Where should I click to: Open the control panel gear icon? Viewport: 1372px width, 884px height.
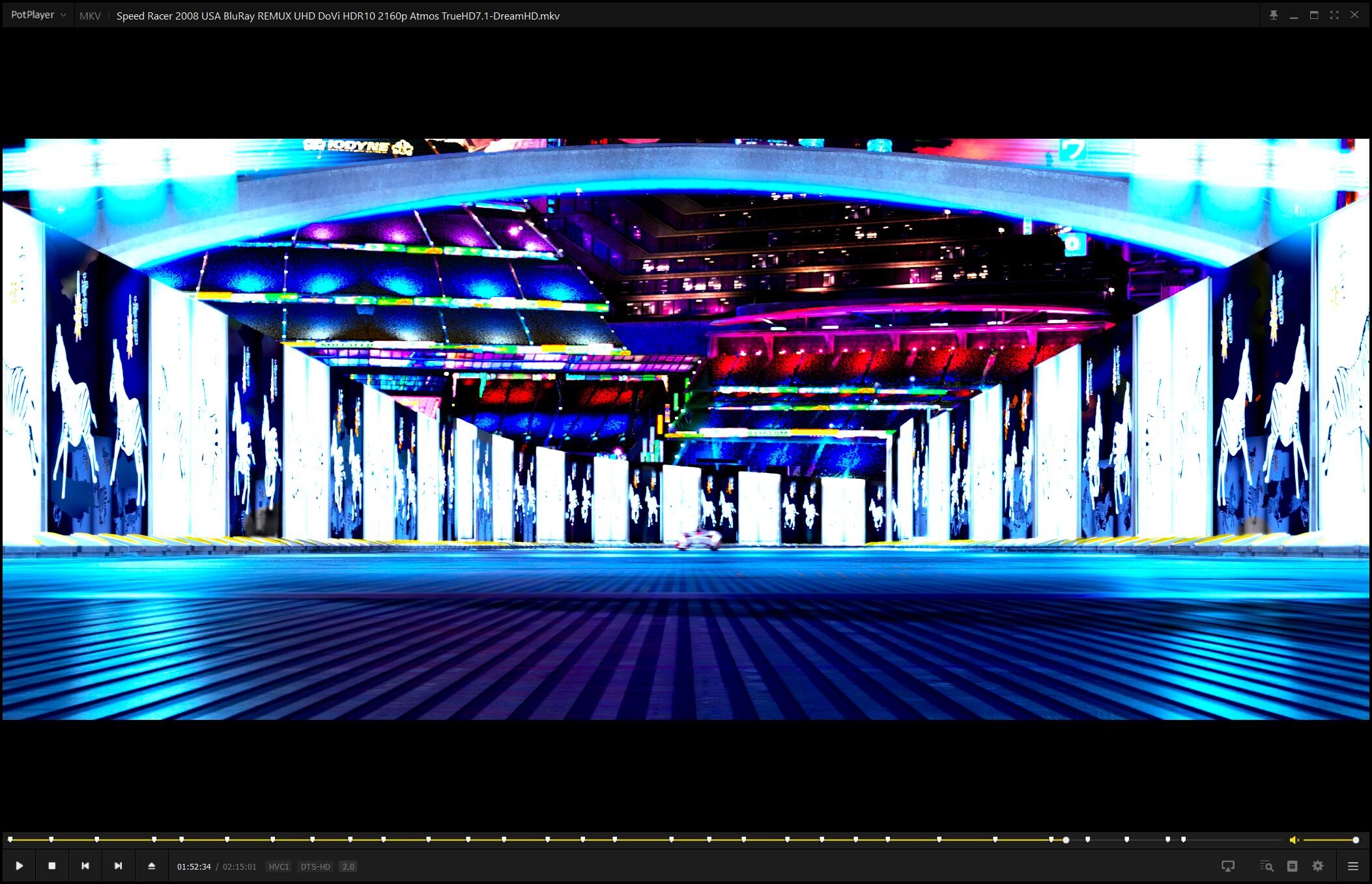coord(1318,866)
